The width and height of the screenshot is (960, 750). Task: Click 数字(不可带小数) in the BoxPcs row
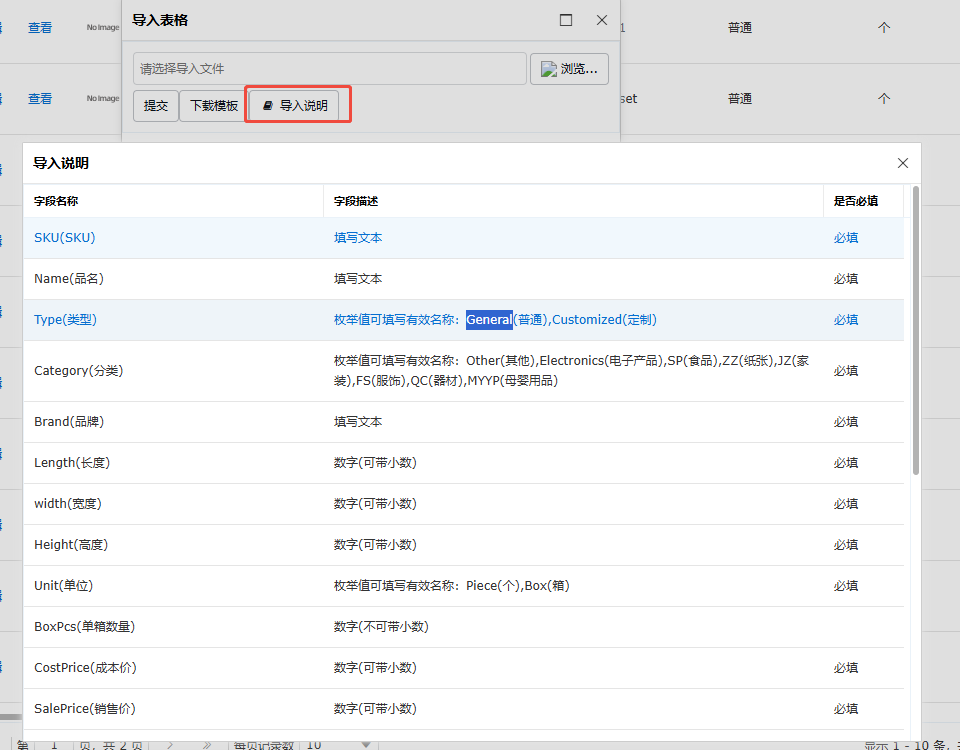point(381,627)
